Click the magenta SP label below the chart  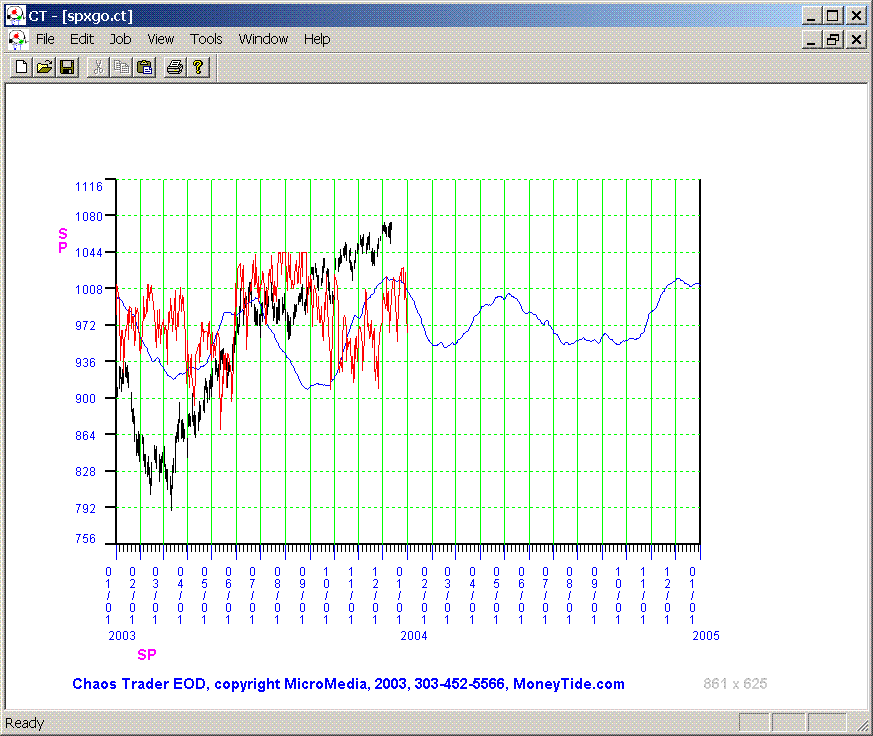pyautogui.click(x=147, y=655)
